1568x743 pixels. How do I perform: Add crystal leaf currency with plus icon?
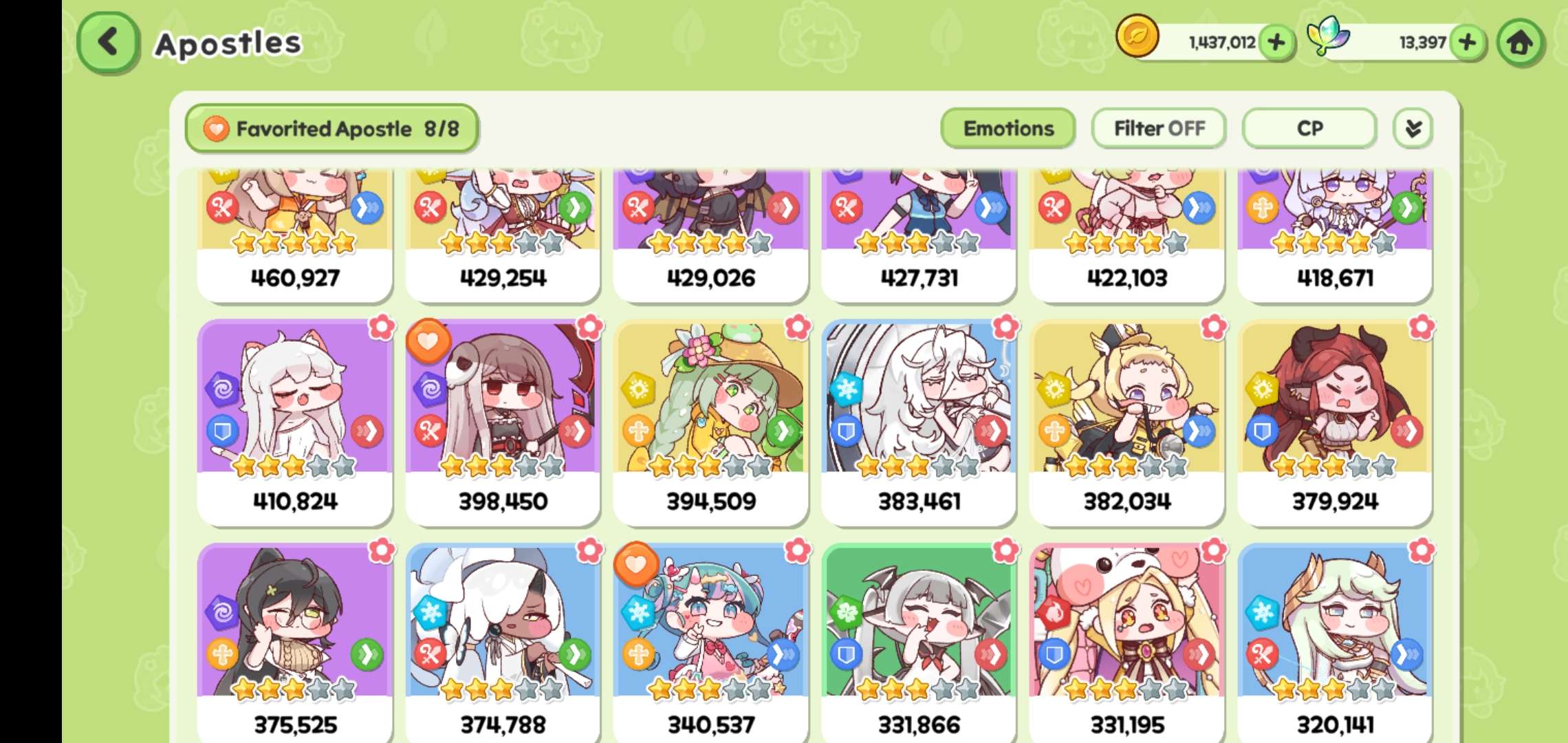coord(1467,43)
